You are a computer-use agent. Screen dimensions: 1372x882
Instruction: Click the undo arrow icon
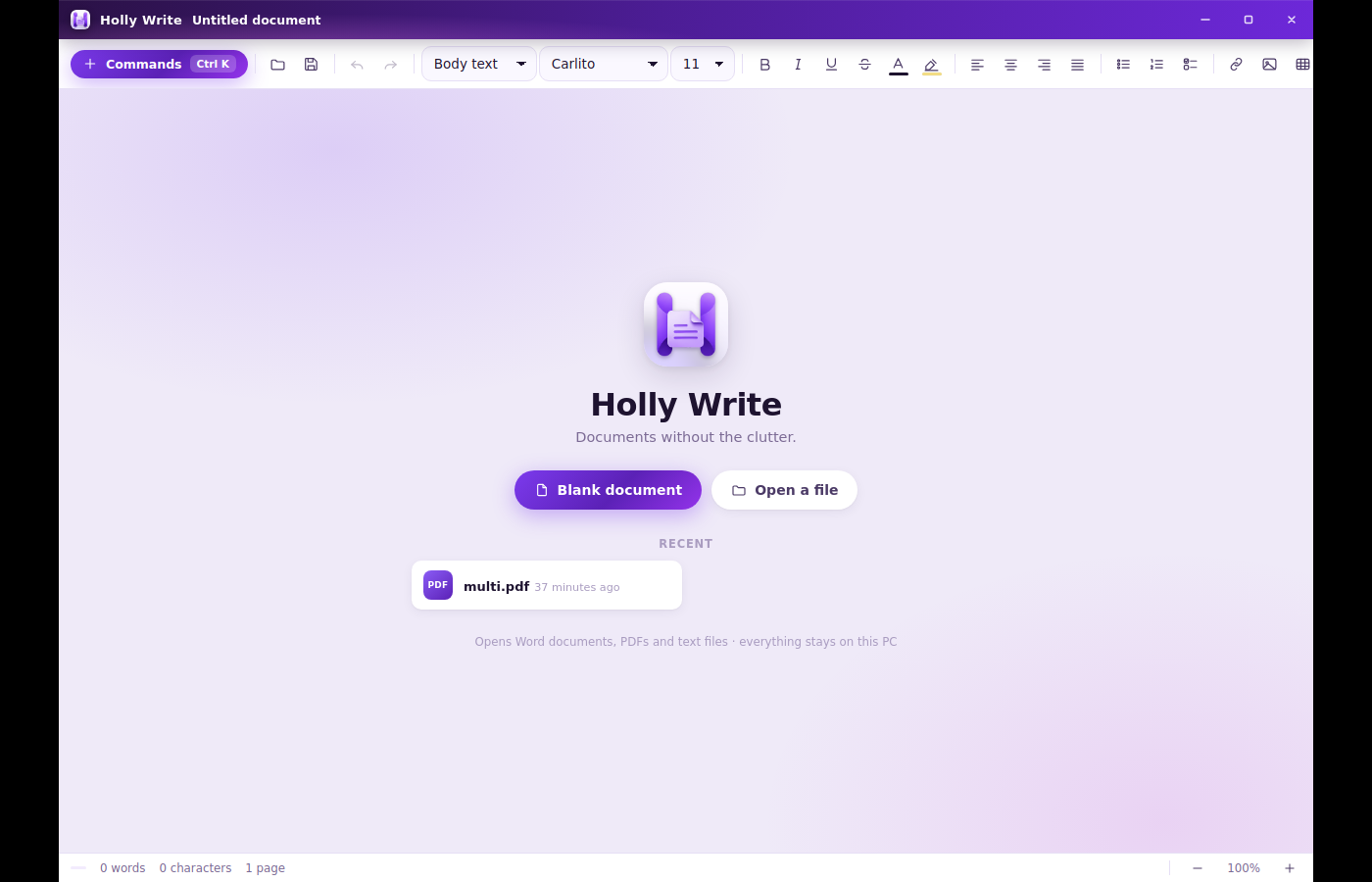coord(357,65)
